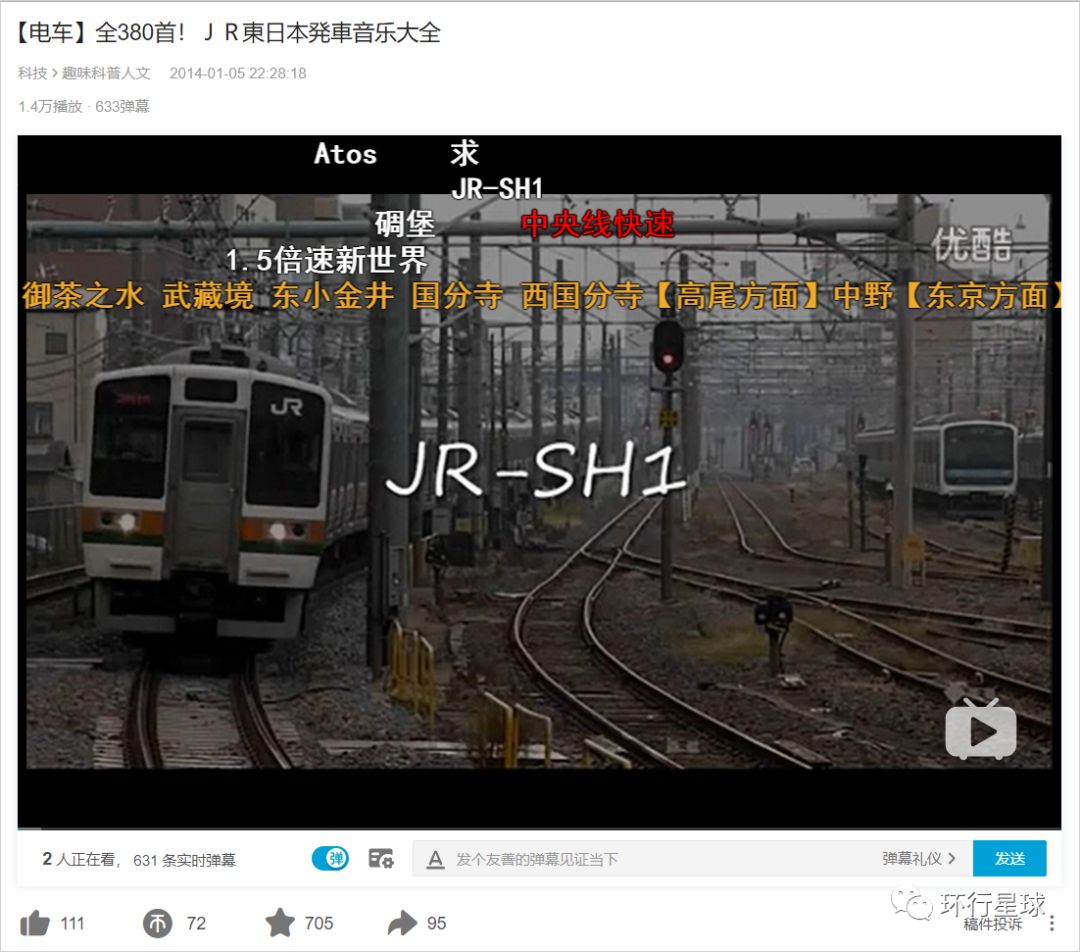
Task: Open the three-dot more options menu
Action: coord(1052,923)
